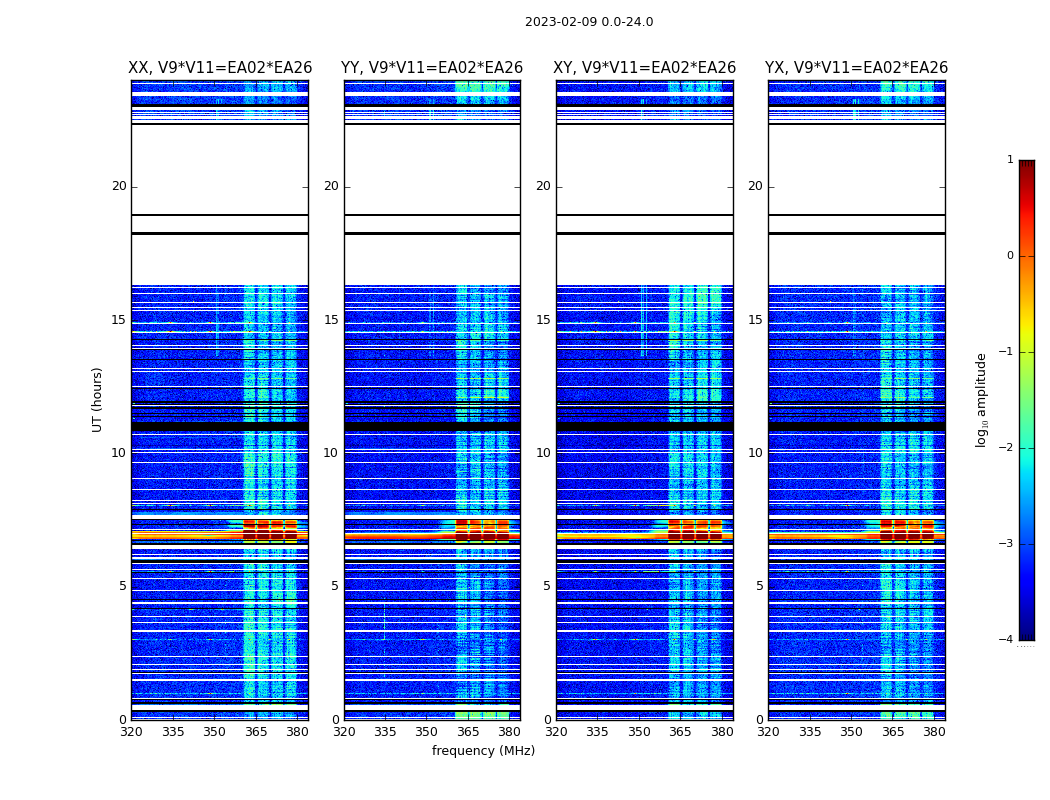Click the 5 y-axis tick of the YX panel
This screenshot has height=800, width=1050.
tap(759, 586)
